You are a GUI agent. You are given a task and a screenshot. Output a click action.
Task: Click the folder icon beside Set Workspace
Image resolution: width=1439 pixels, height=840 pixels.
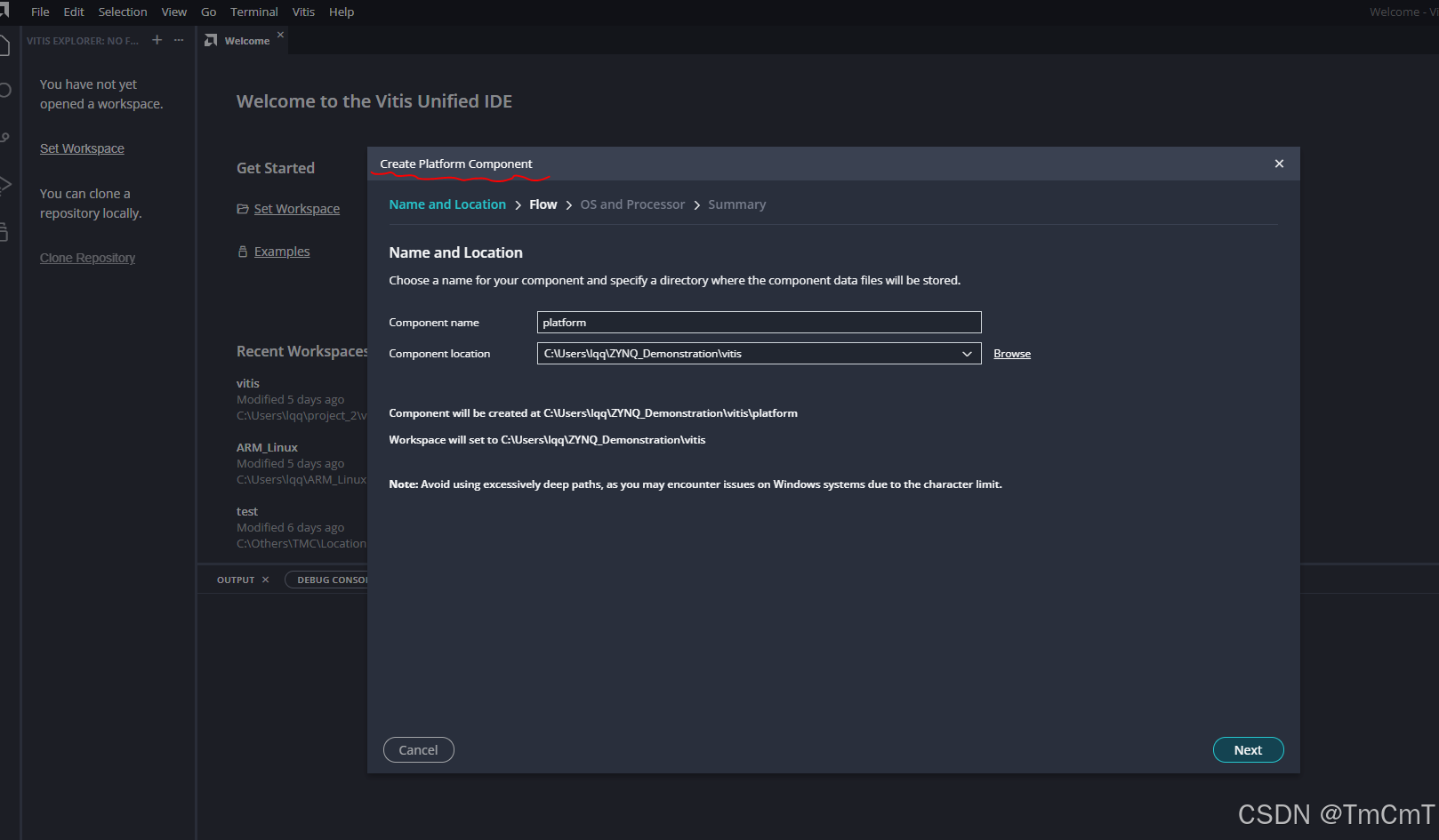coord(243,209)
